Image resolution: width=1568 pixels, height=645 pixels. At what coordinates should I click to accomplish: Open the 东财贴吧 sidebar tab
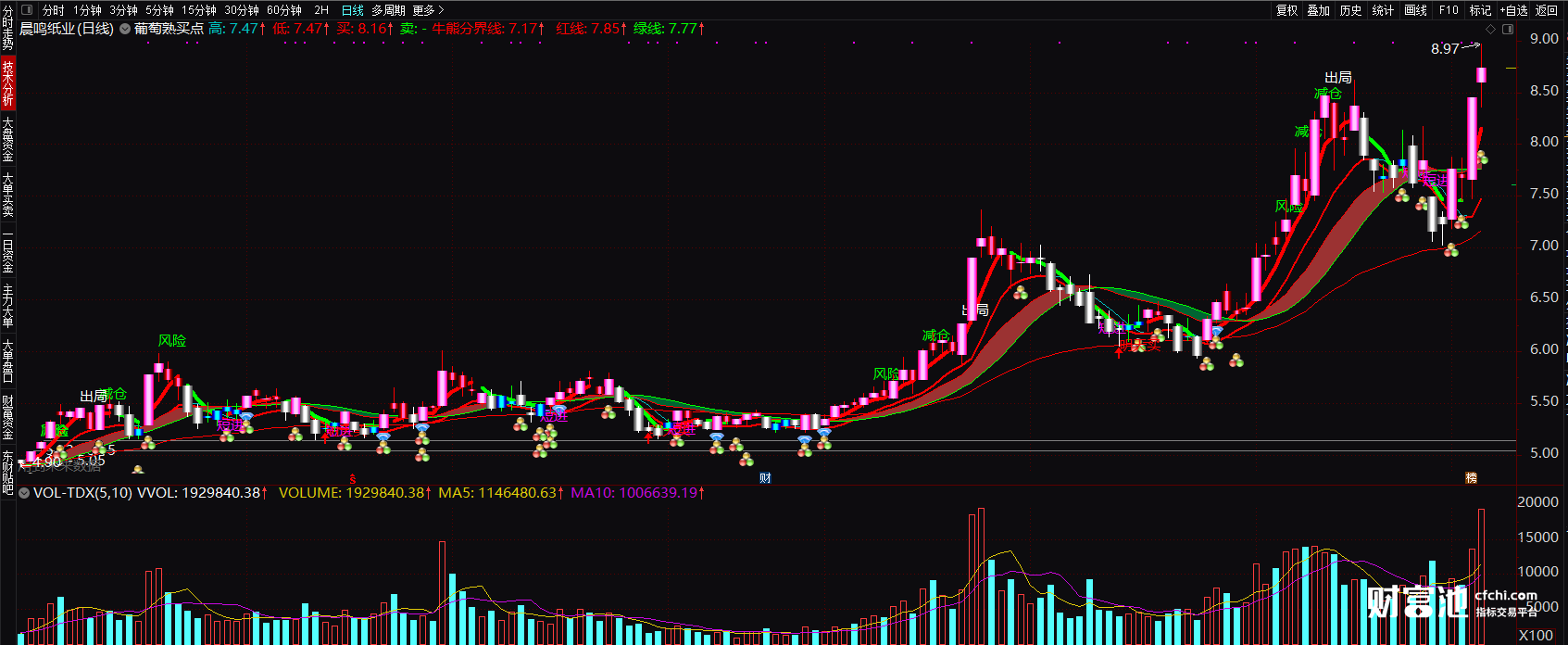7,473
